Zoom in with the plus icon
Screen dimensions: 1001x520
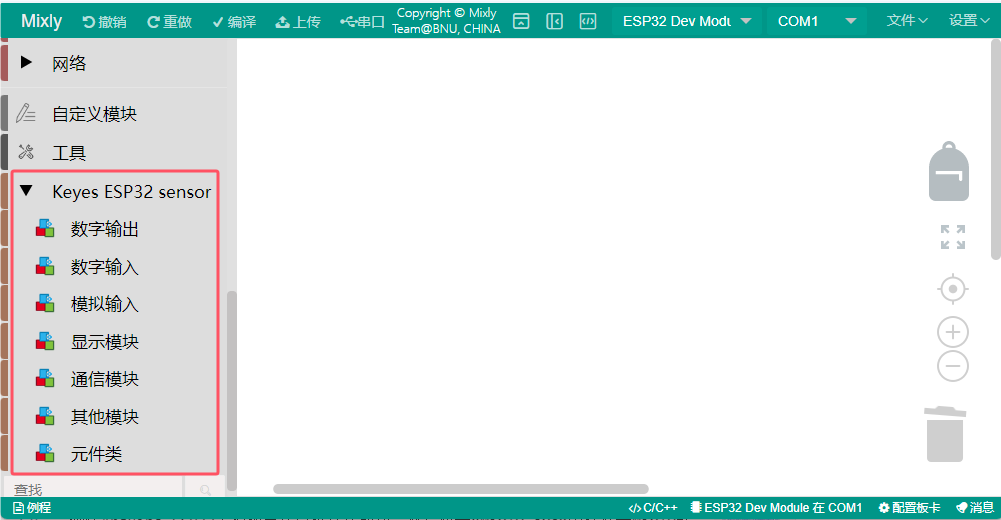click(x=953, y=332)
